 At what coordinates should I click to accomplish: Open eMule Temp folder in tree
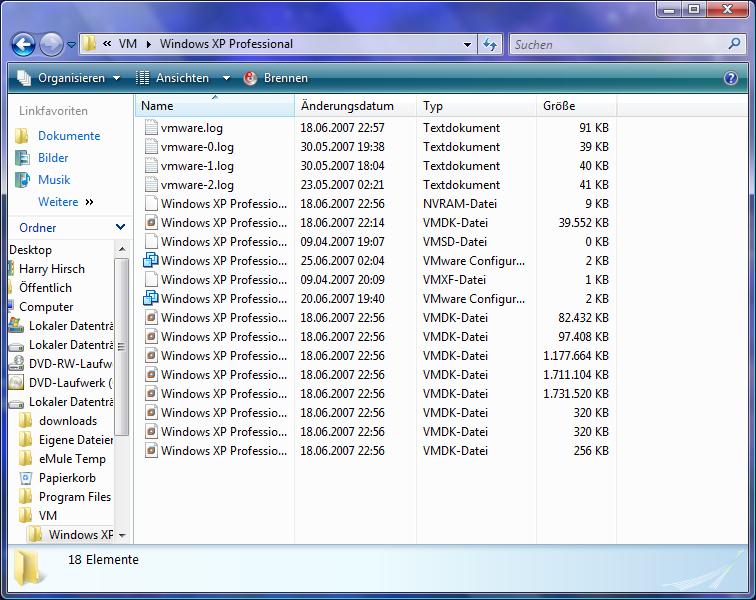(72, 459)
